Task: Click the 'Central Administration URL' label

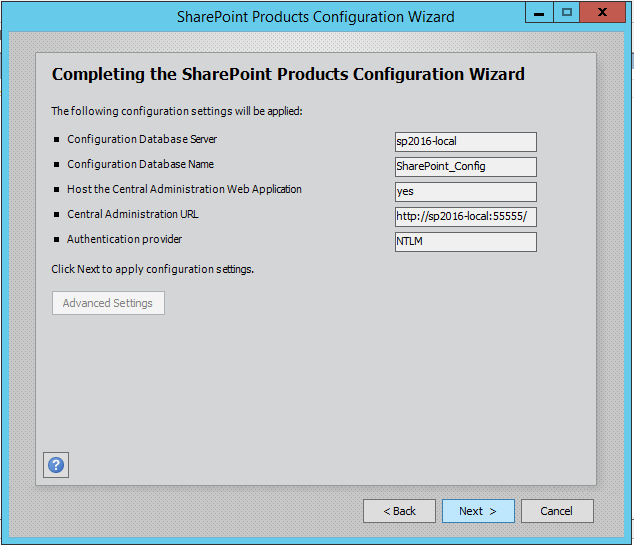Action: coord(133,214)
